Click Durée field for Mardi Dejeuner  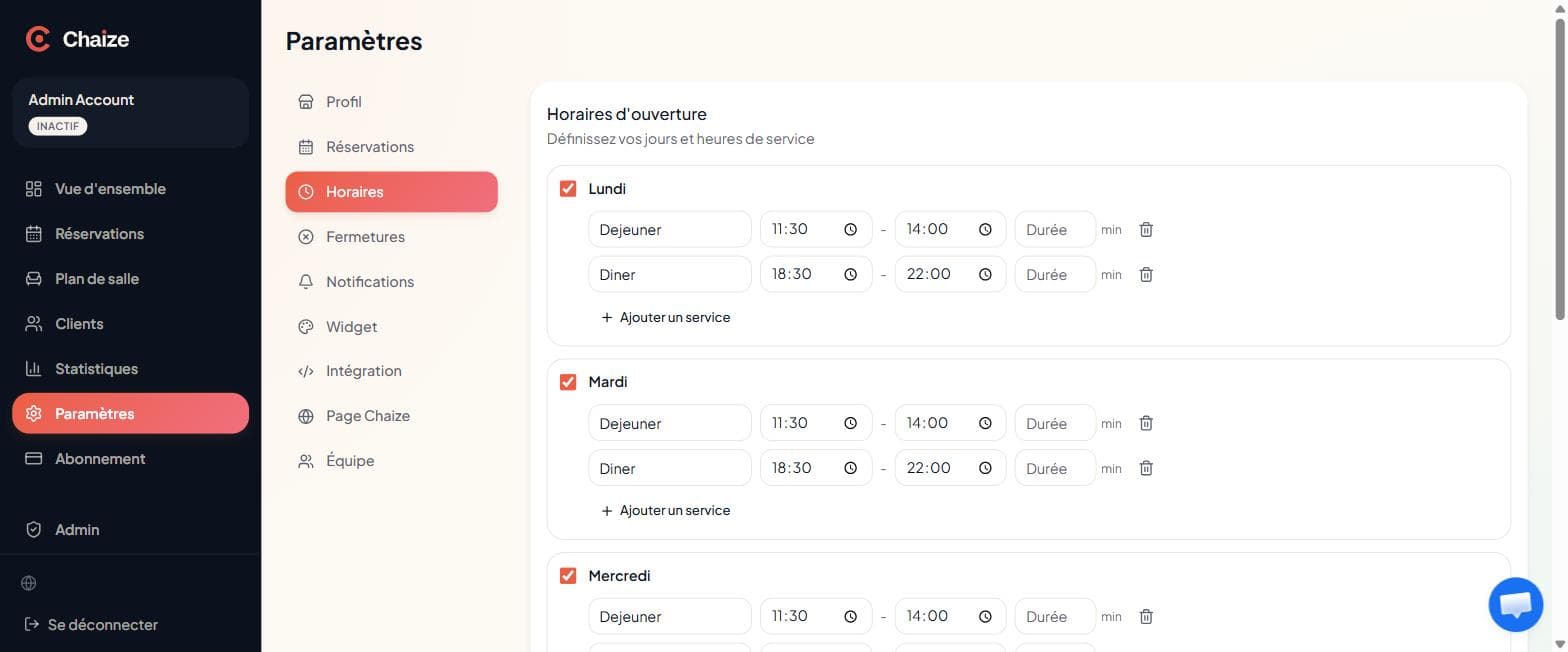point(1055,423)
